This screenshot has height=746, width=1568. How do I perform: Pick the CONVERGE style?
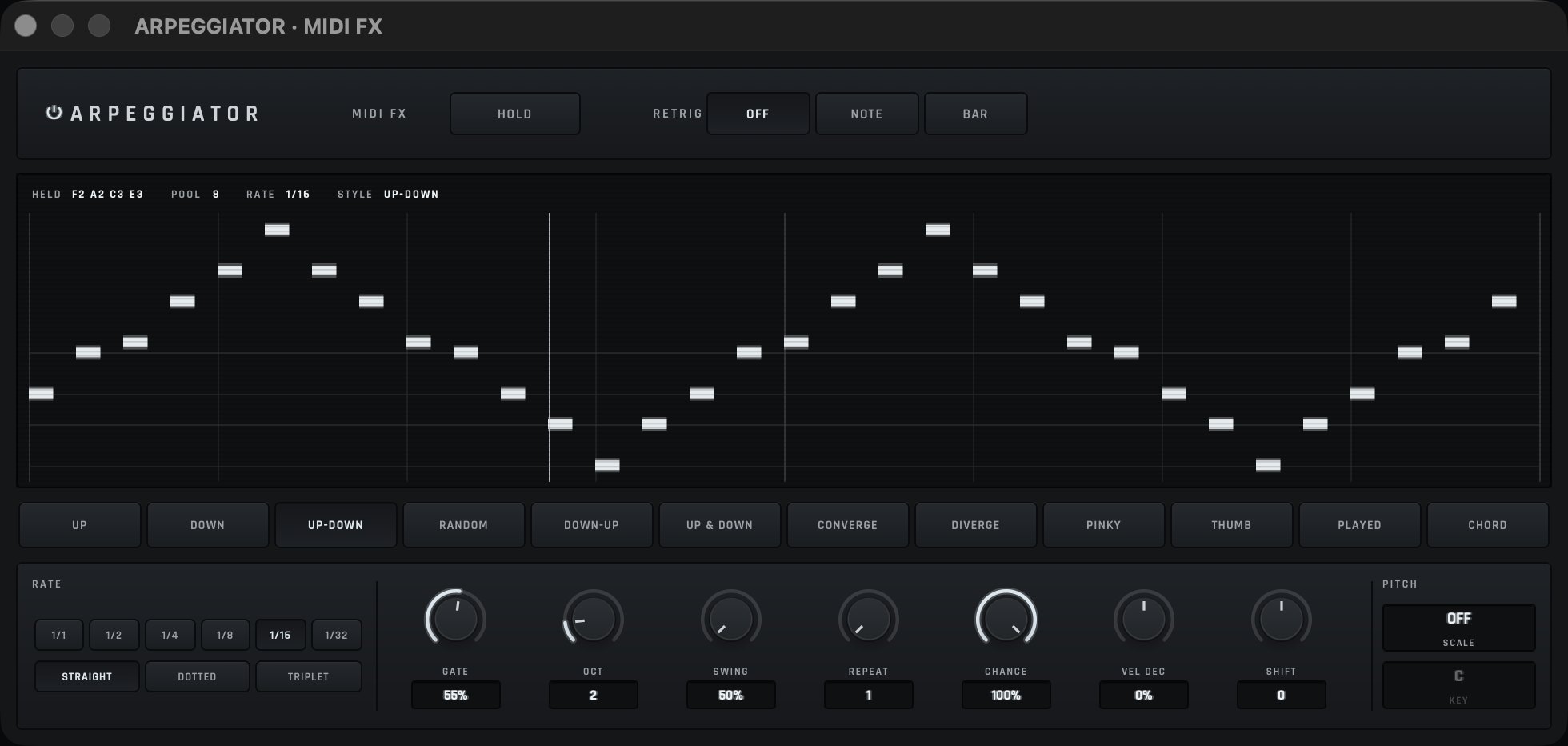(x=848, y=525)
